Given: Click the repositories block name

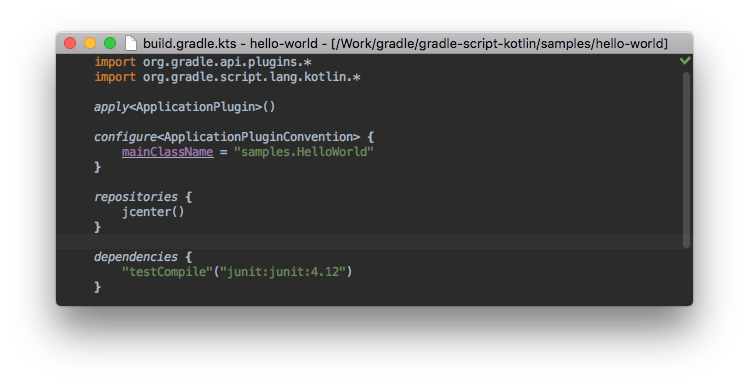Looking at the screenshot, I should click(136, 197).
